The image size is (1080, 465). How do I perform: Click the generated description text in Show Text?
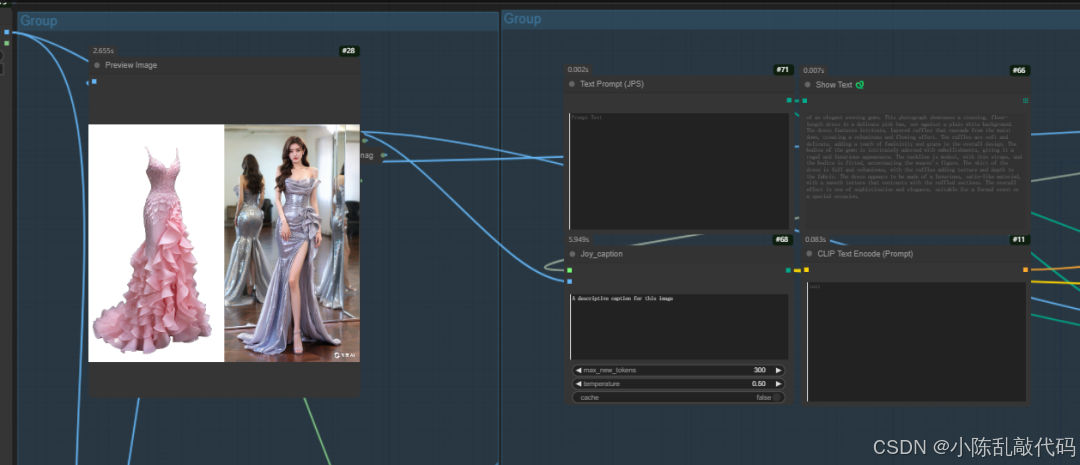pyautogui.click(x=915, y=157)
